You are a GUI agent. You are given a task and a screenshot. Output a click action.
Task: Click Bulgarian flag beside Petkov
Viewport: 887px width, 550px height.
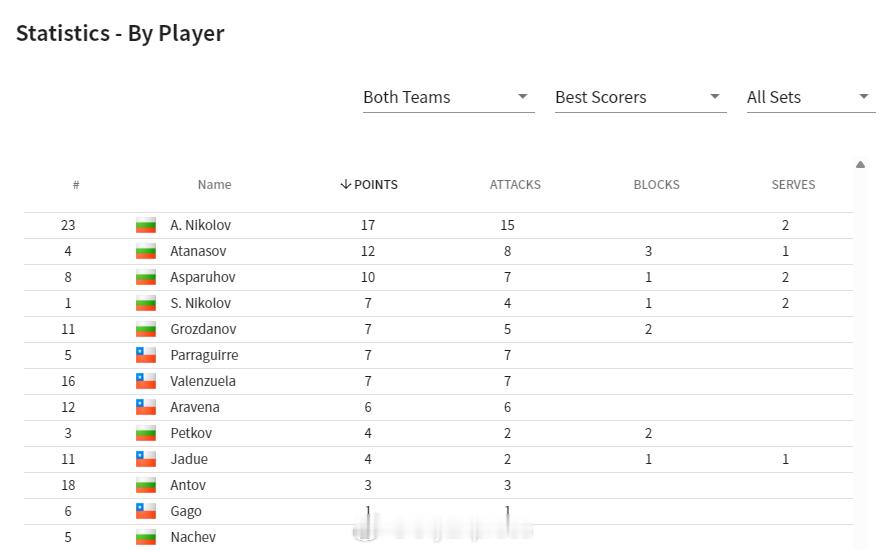(146, 433)
